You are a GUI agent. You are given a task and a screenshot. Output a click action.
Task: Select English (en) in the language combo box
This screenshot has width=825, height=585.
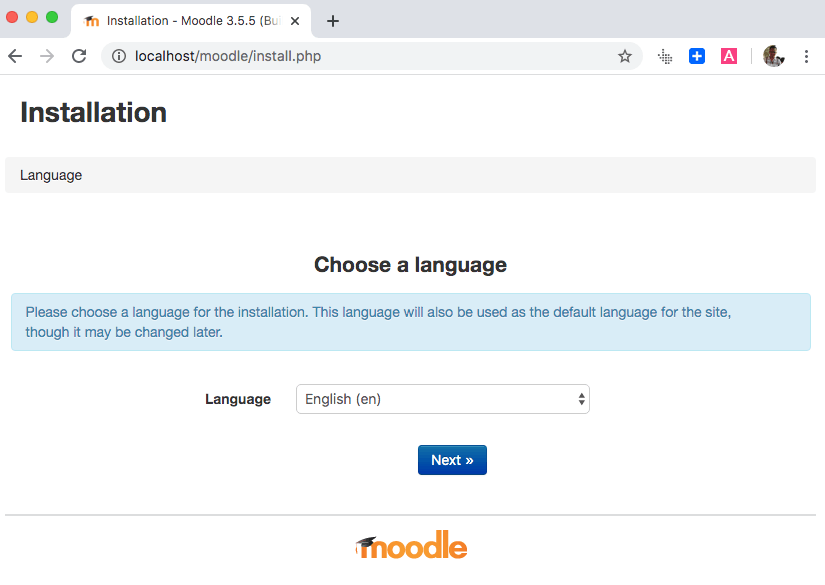(x=443, y=399)
